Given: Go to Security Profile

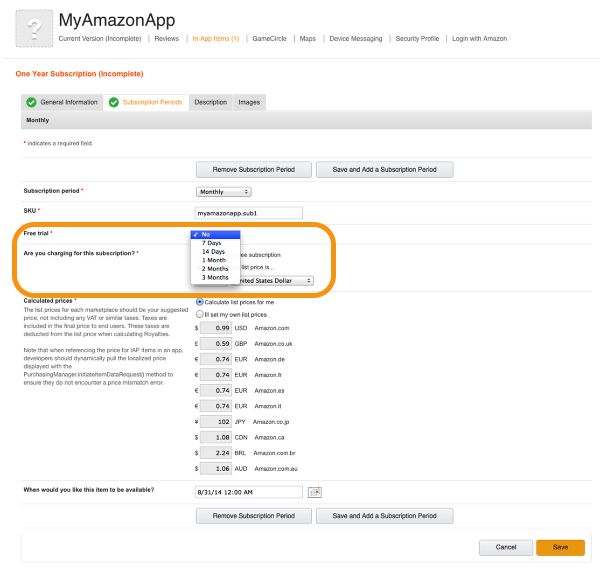Looking at the screenshot, I should point(417,39).
